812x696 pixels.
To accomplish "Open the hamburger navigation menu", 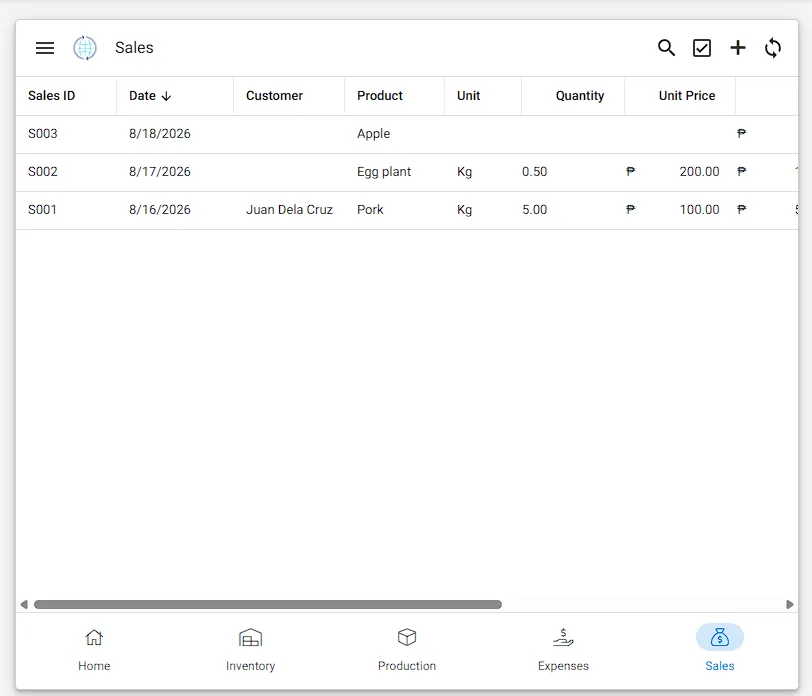I will [45, 48].
